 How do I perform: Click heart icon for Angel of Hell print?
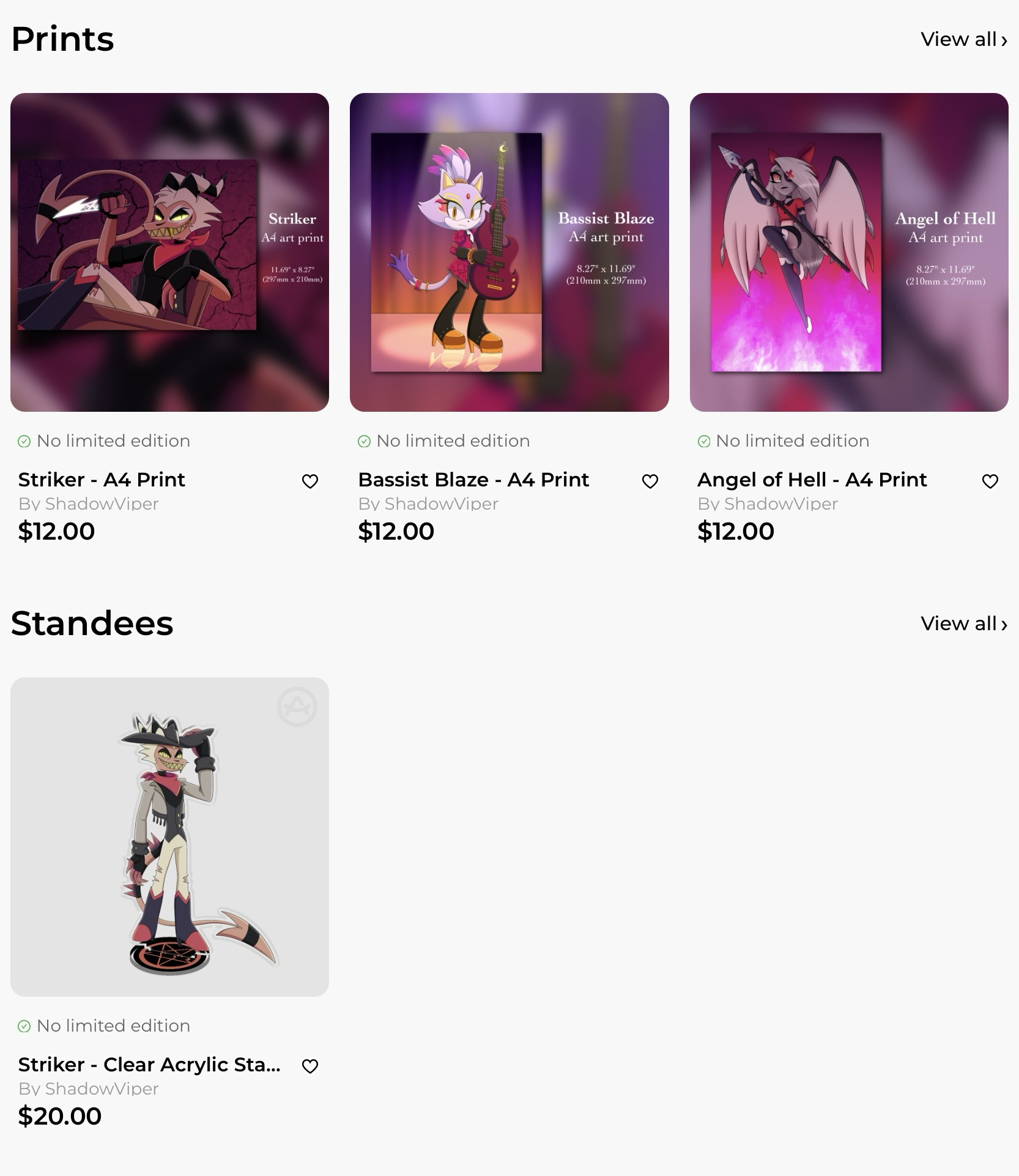tap(990, 482)
